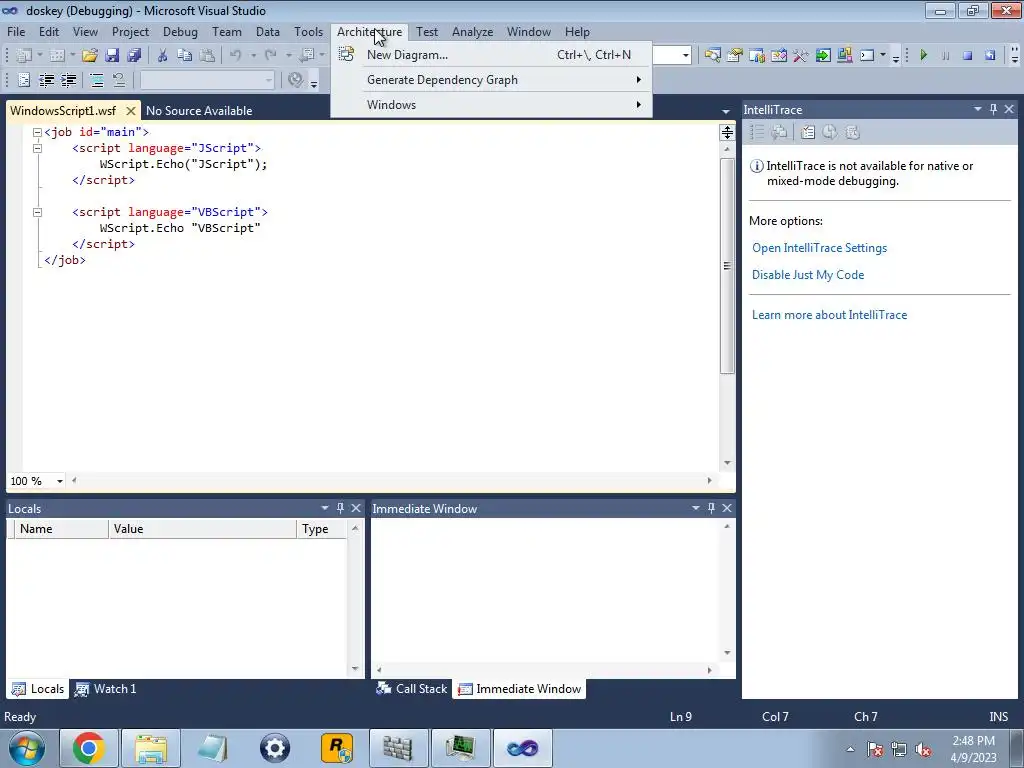Collapse the VBScript script block
Image resolution: width=1024 pixels, height=768 pixels.
click(37, 212)
